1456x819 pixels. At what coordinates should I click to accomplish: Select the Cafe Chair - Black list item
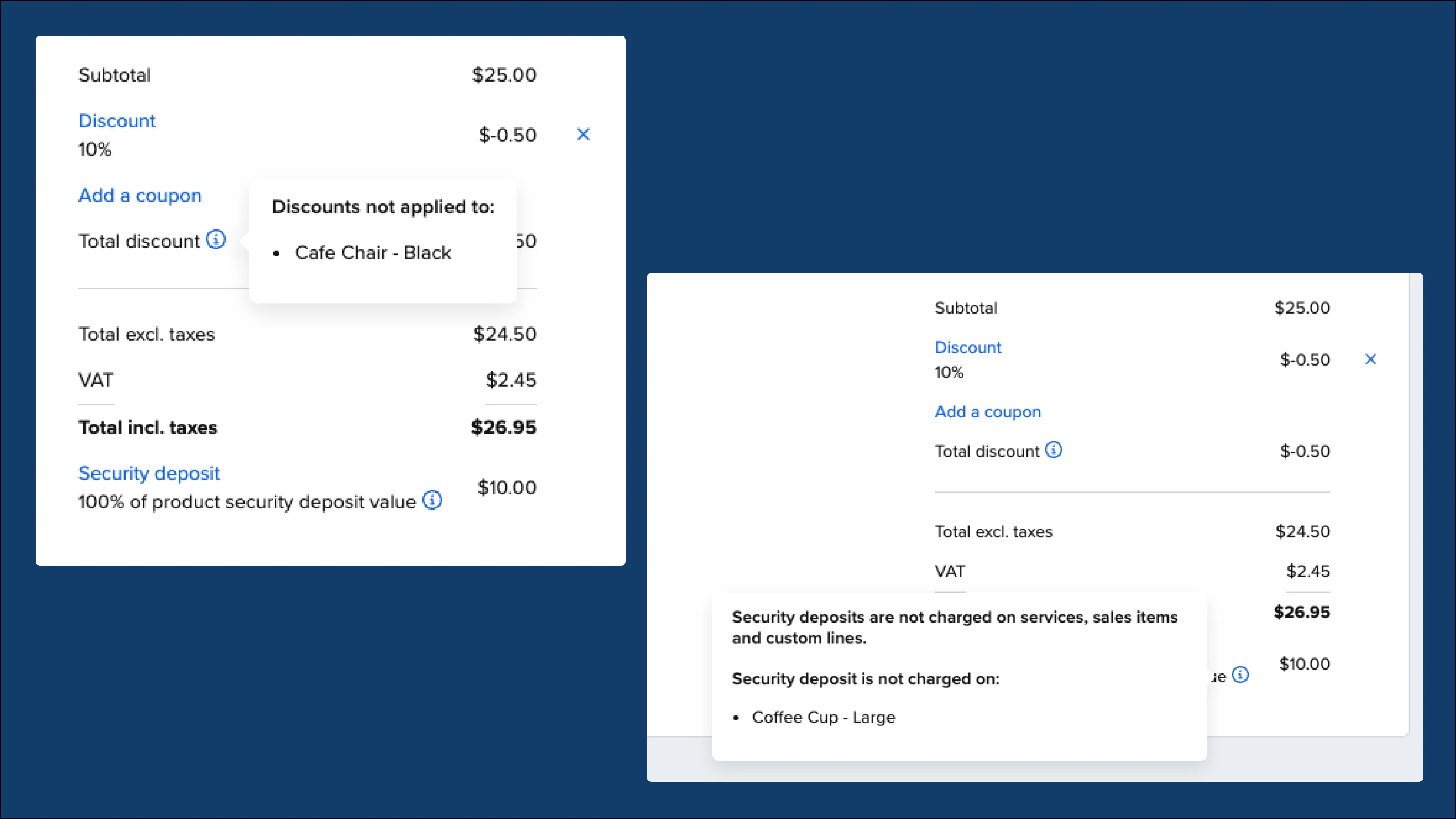372,253
